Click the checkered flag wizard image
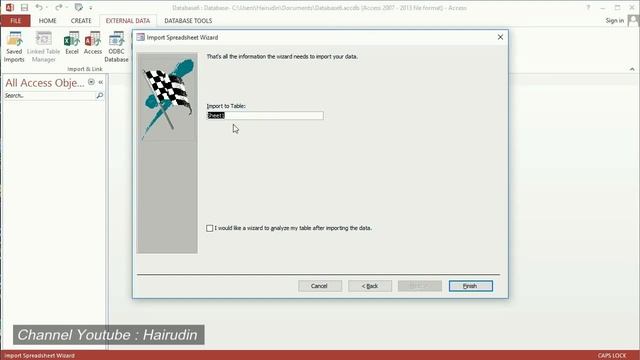The height and width of the screenshot is (360, 640). (168, 99)
